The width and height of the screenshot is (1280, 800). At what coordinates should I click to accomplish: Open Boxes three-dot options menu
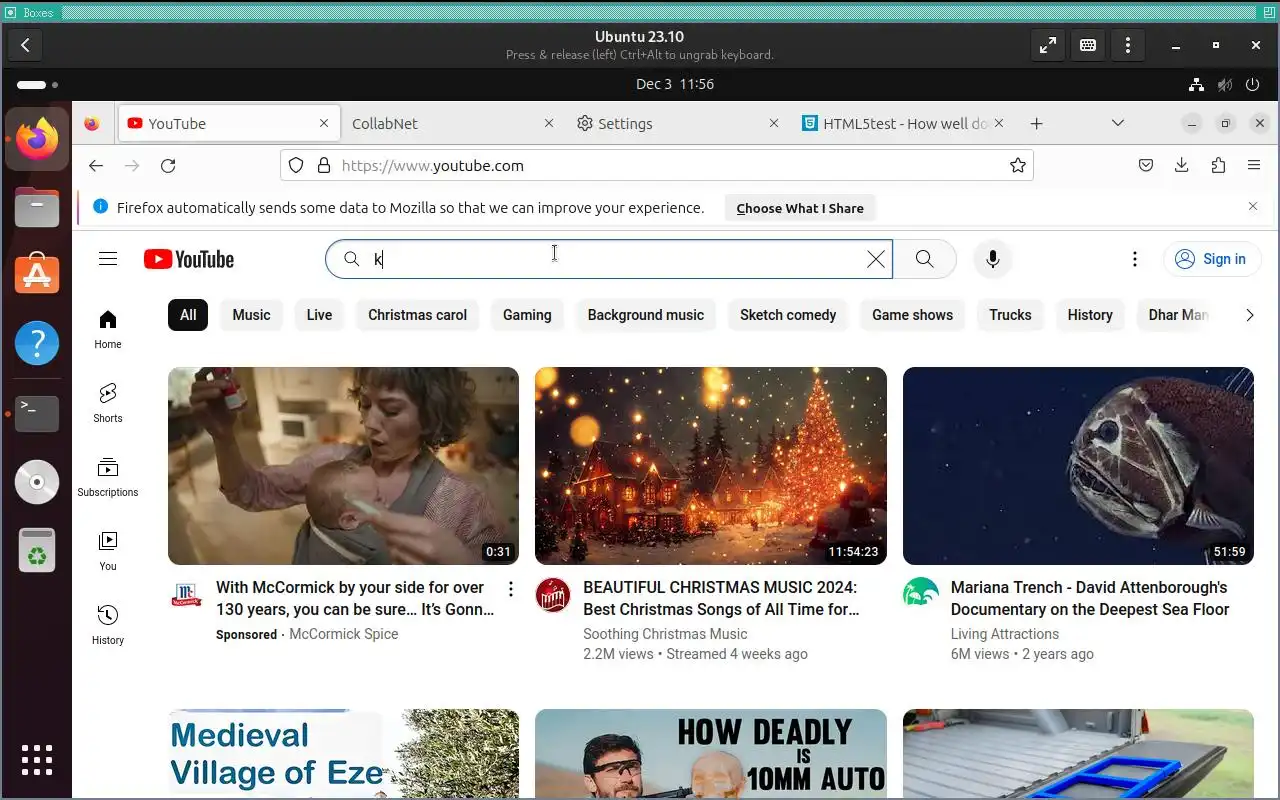coord(1128,45)
